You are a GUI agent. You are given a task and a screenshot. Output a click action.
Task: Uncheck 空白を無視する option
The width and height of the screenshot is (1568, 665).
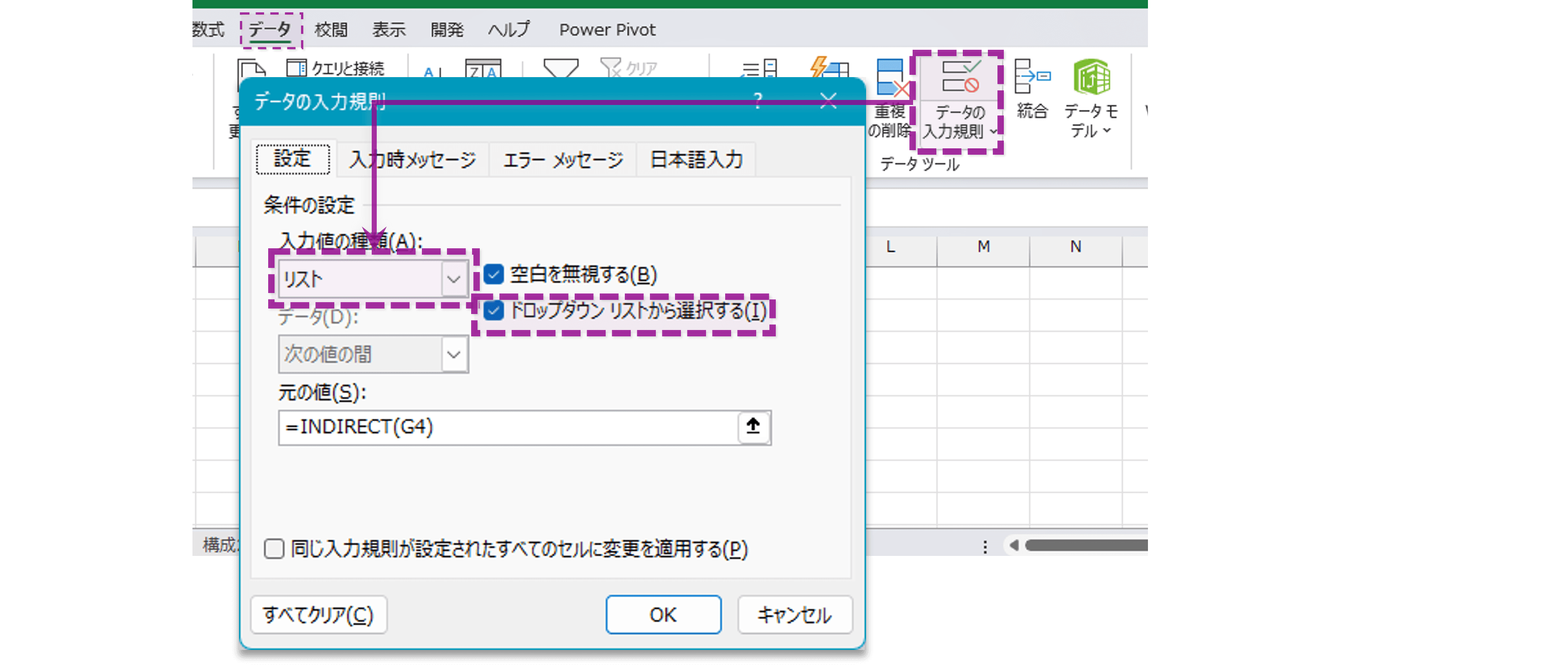tap(493, 275)
